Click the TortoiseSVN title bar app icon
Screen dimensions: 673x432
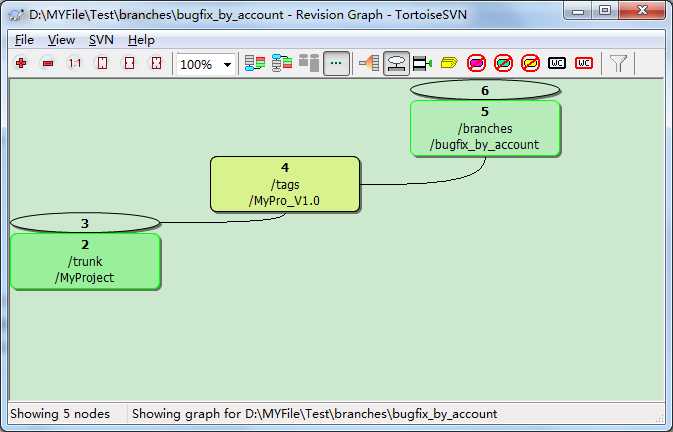16,15
